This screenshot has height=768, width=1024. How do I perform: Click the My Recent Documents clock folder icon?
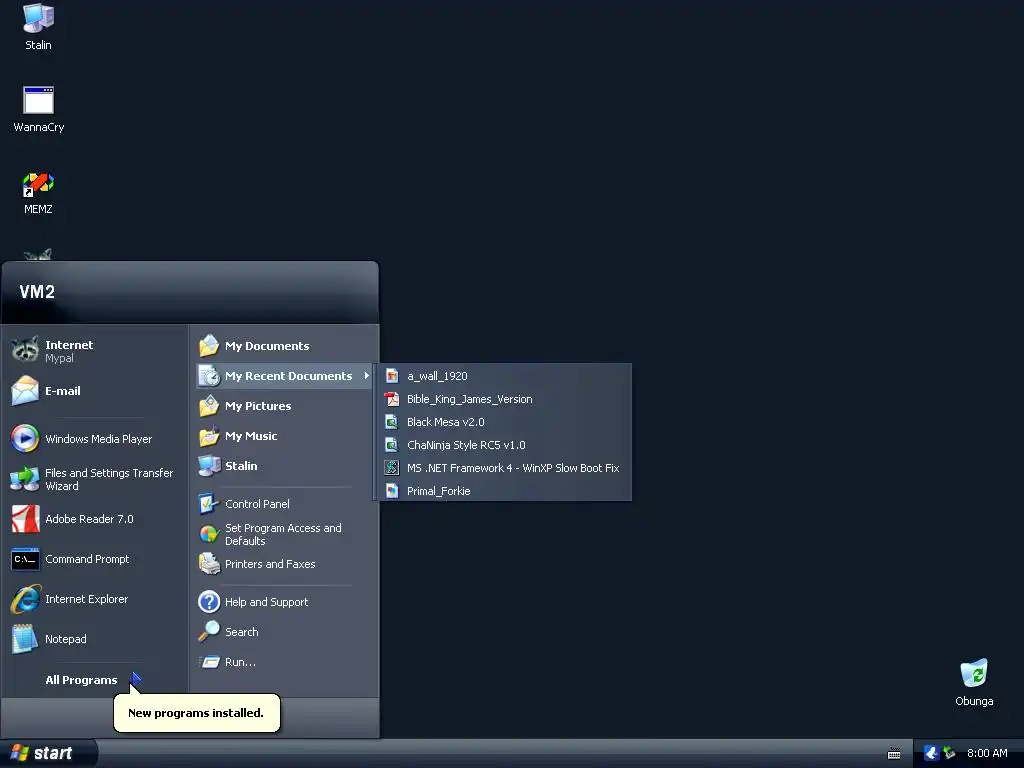pos(209,376)
